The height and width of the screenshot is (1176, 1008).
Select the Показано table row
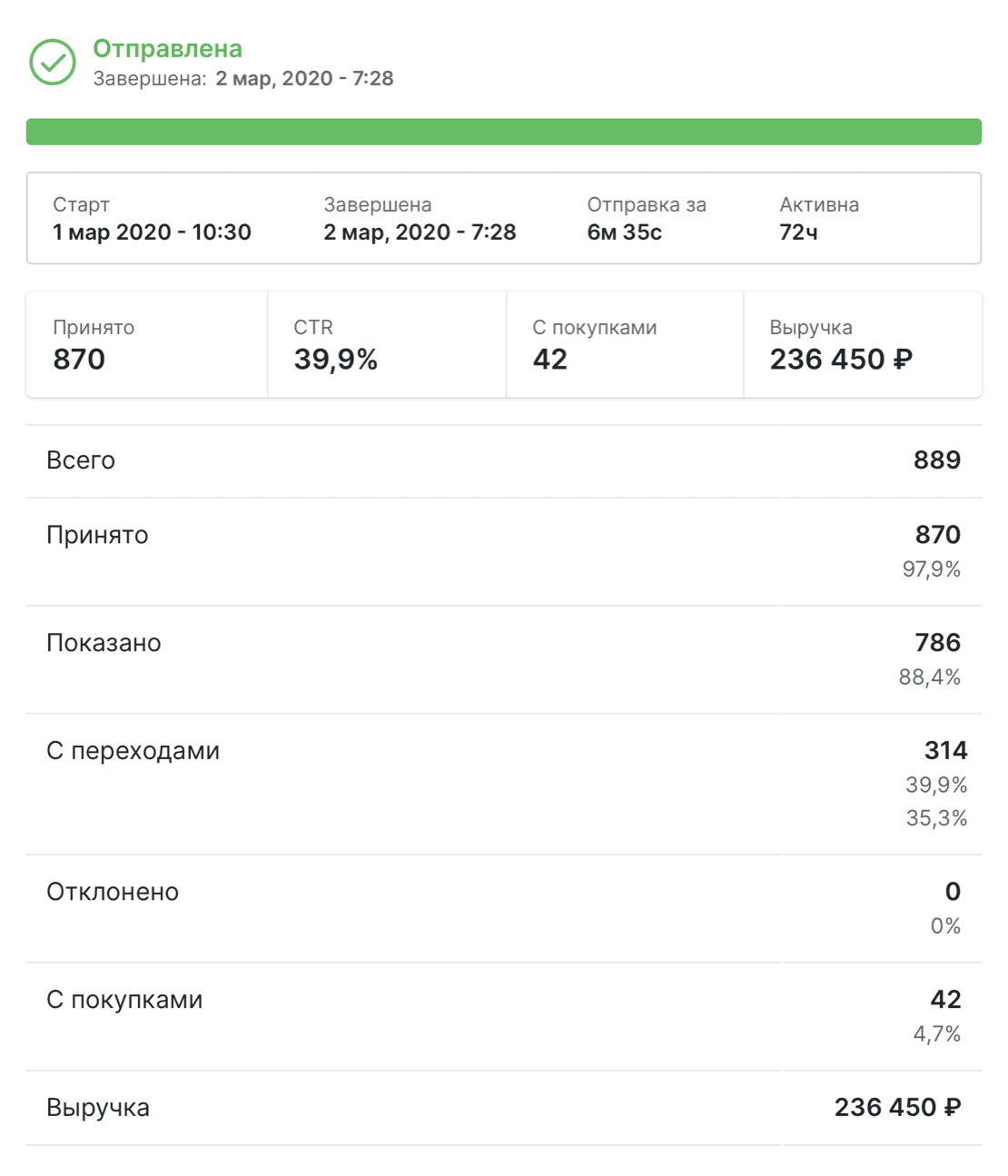click(504, 660)
